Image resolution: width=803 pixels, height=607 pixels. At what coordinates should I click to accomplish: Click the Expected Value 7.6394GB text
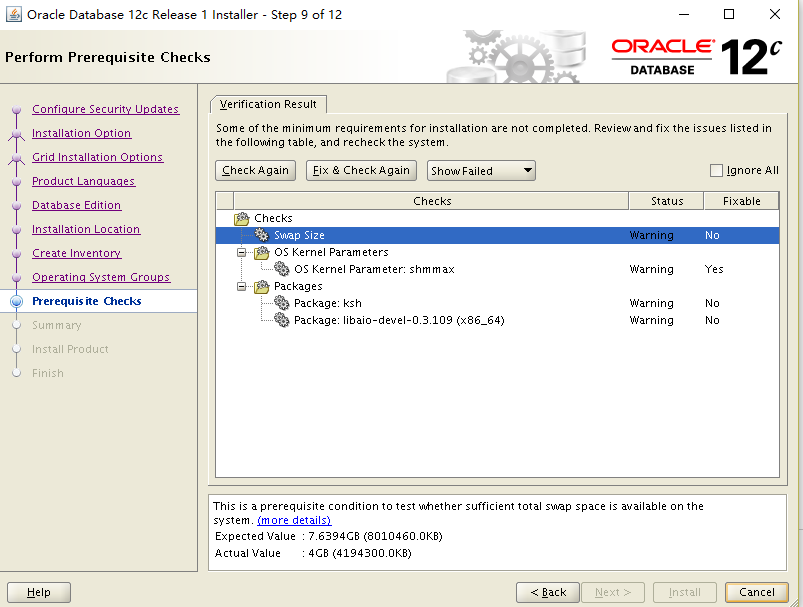(x=328, y=536)
